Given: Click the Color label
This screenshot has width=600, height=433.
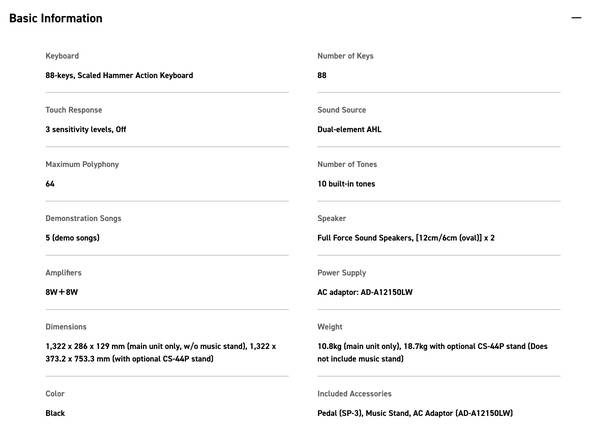Looking at the screenshot, I should [x=56, y=394].
